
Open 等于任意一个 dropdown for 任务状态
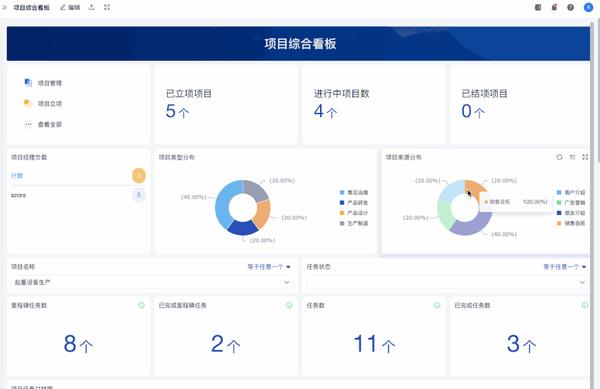(x=565, y=267)
